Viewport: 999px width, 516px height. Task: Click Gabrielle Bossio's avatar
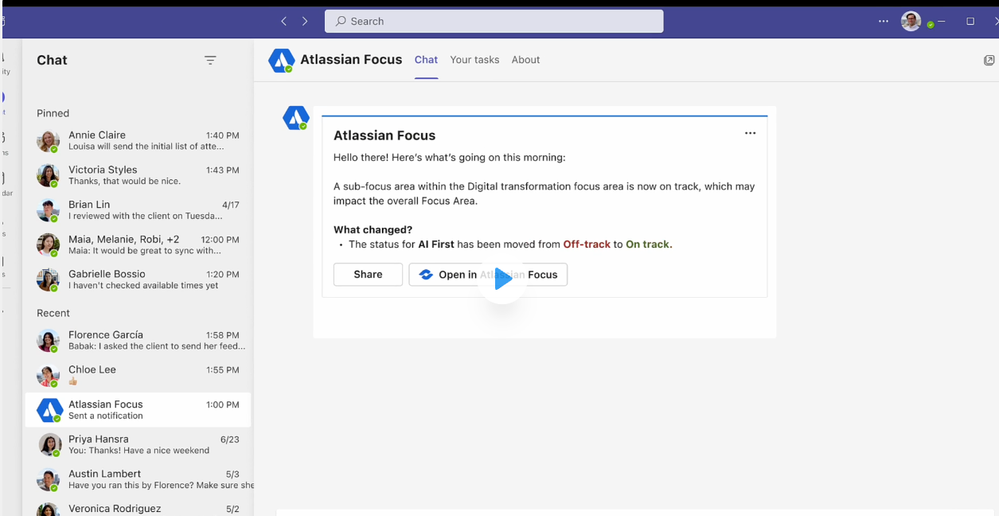[x=48, y=280]
